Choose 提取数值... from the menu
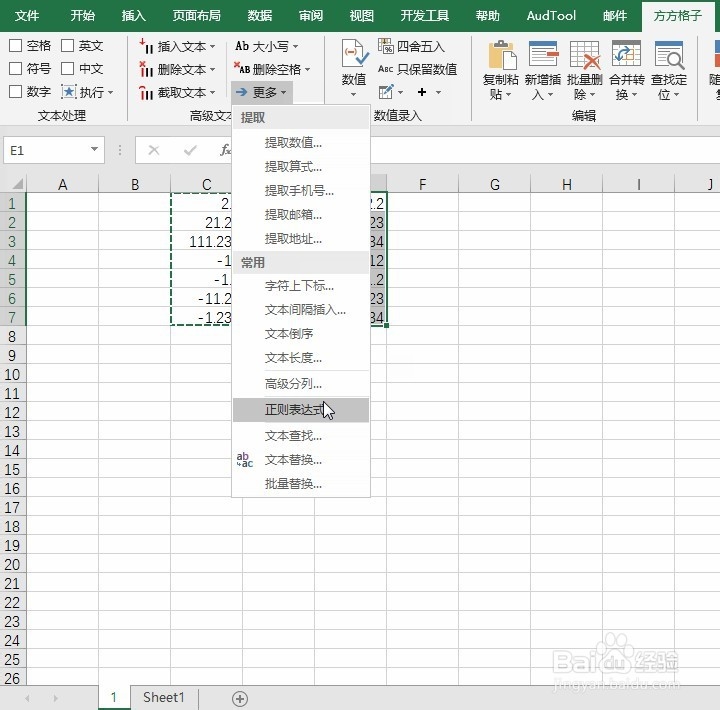Viewport: 720px width, 710px height. tap(301, 142)
